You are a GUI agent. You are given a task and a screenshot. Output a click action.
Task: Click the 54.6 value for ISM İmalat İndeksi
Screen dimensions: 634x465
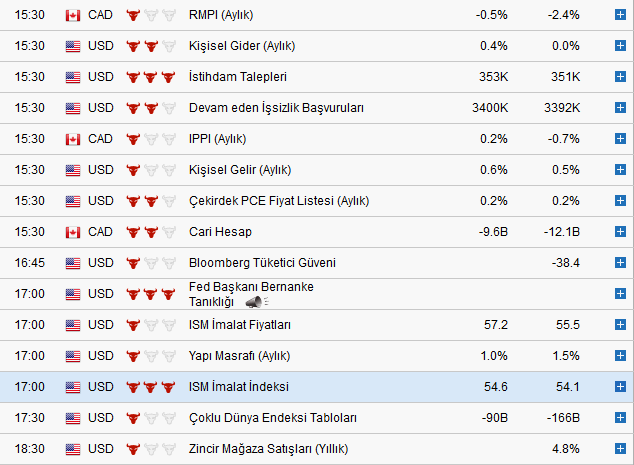tap(493, 387)
